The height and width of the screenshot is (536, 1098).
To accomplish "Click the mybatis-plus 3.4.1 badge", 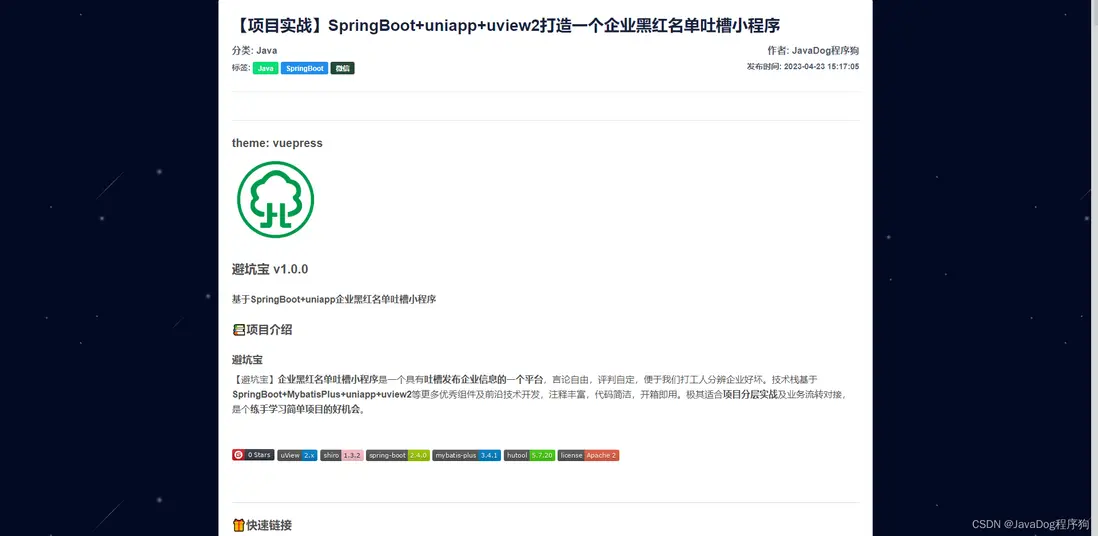I will coord(466,455).
